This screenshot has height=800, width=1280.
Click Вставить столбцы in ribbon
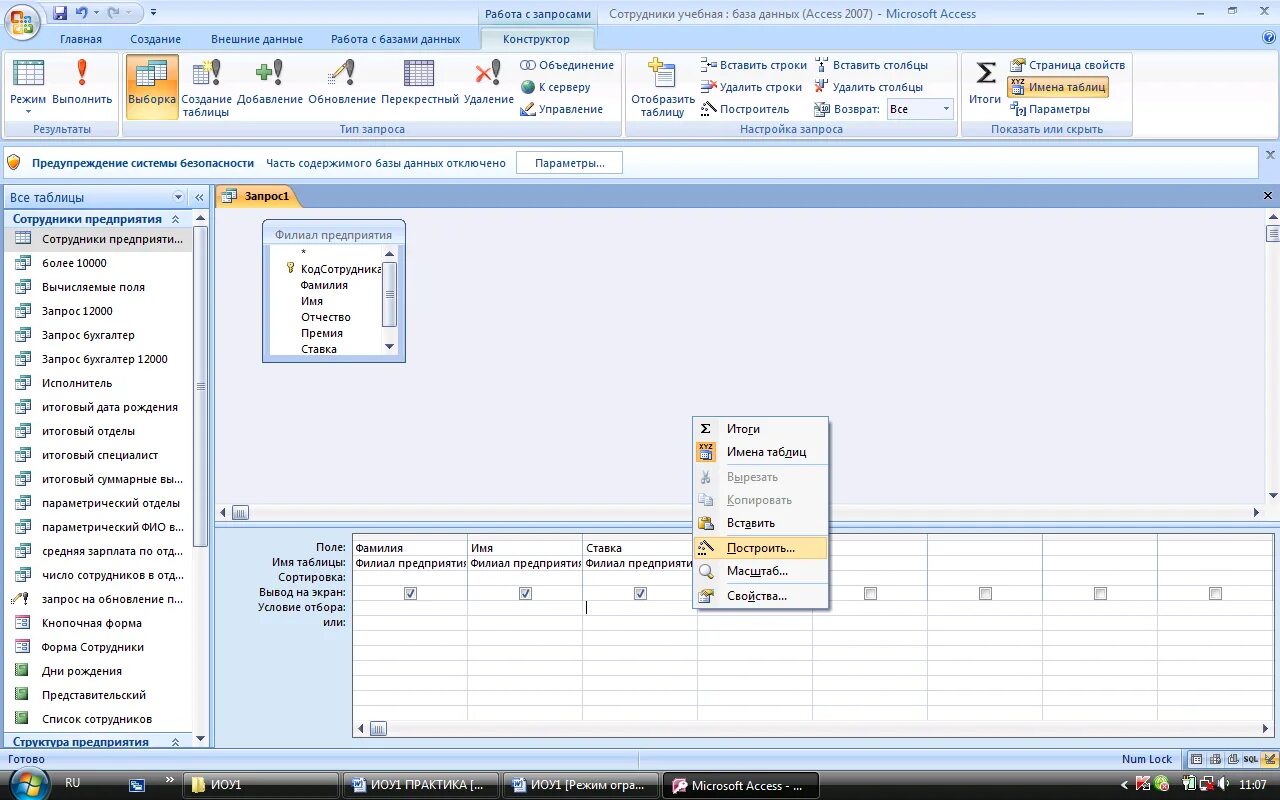pyautogui.click(x=870, y=65)
